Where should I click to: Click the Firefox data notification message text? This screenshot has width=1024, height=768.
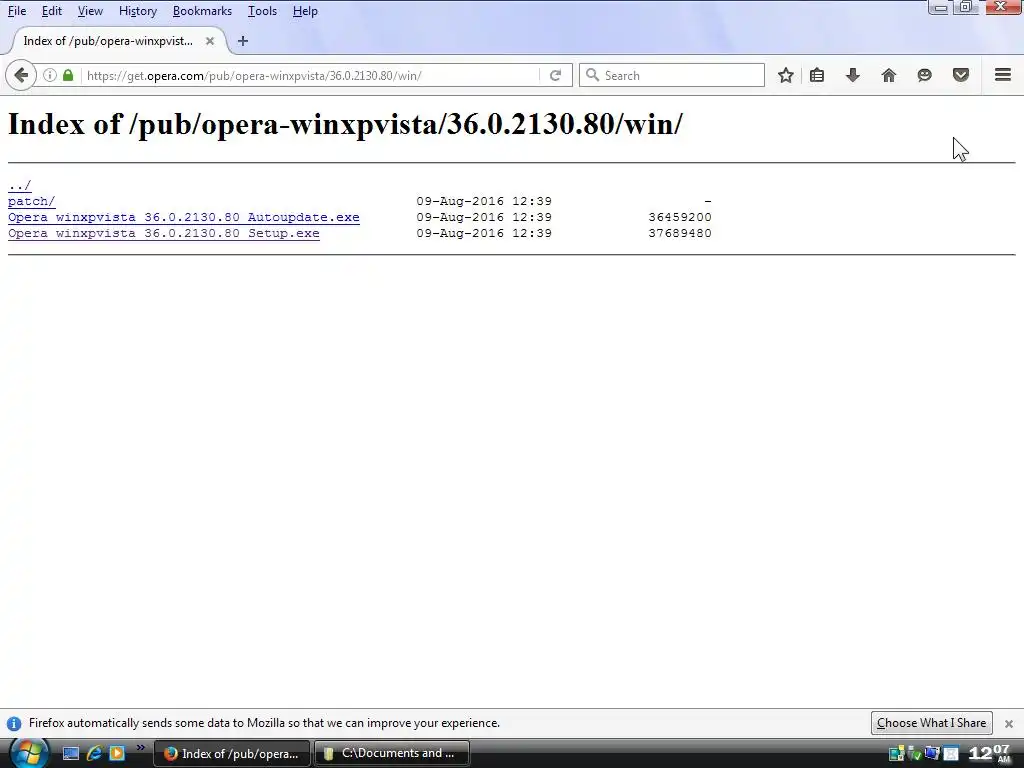pyautogui.click(x=264, y=723)
